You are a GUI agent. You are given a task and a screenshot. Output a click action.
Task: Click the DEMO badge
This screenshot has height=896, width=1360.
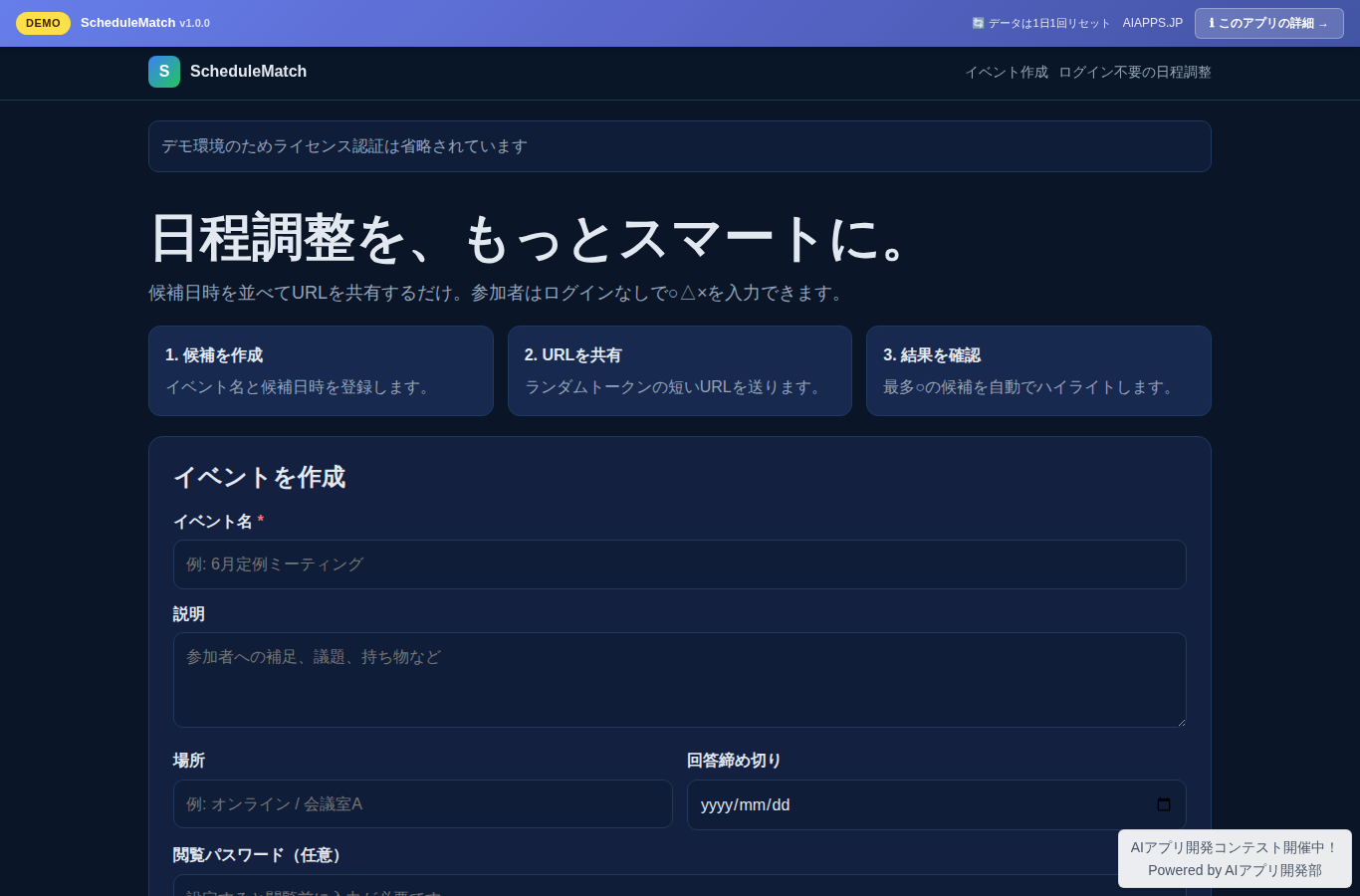tap(43, 23)
